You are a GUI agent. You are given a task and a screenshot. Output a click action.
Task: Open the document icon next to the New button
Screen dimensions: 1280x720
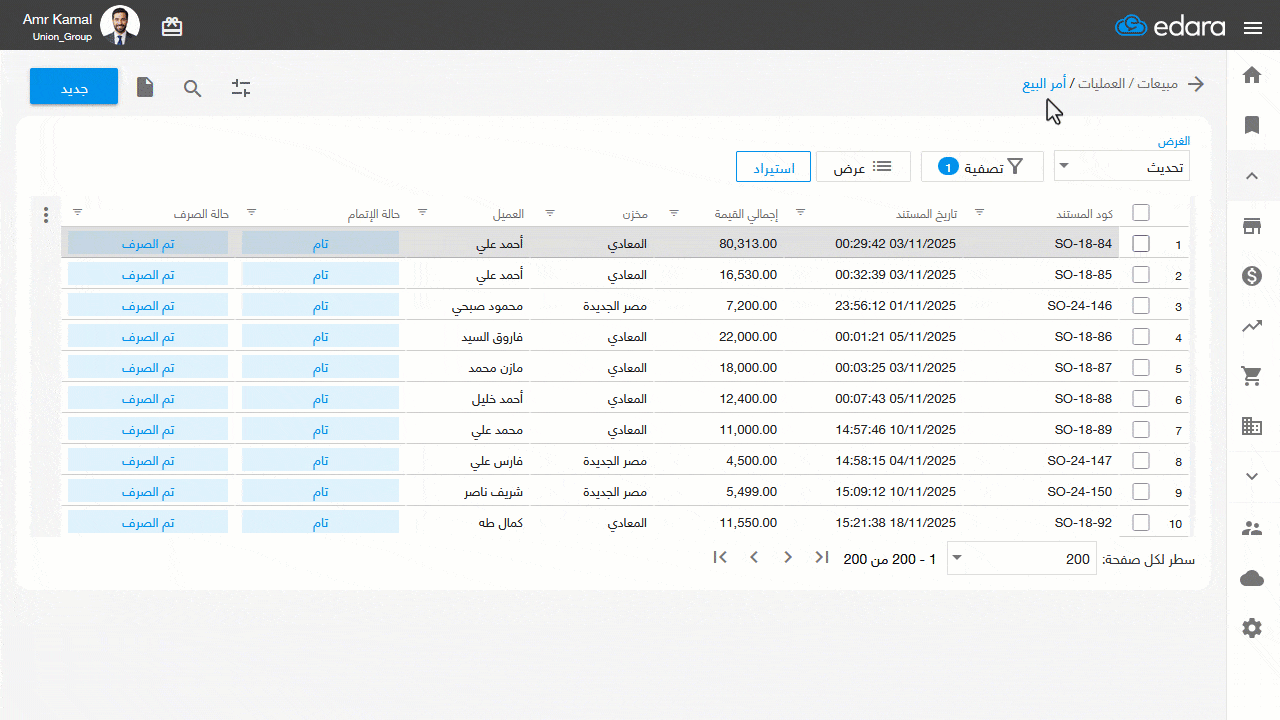click(144, 88)
